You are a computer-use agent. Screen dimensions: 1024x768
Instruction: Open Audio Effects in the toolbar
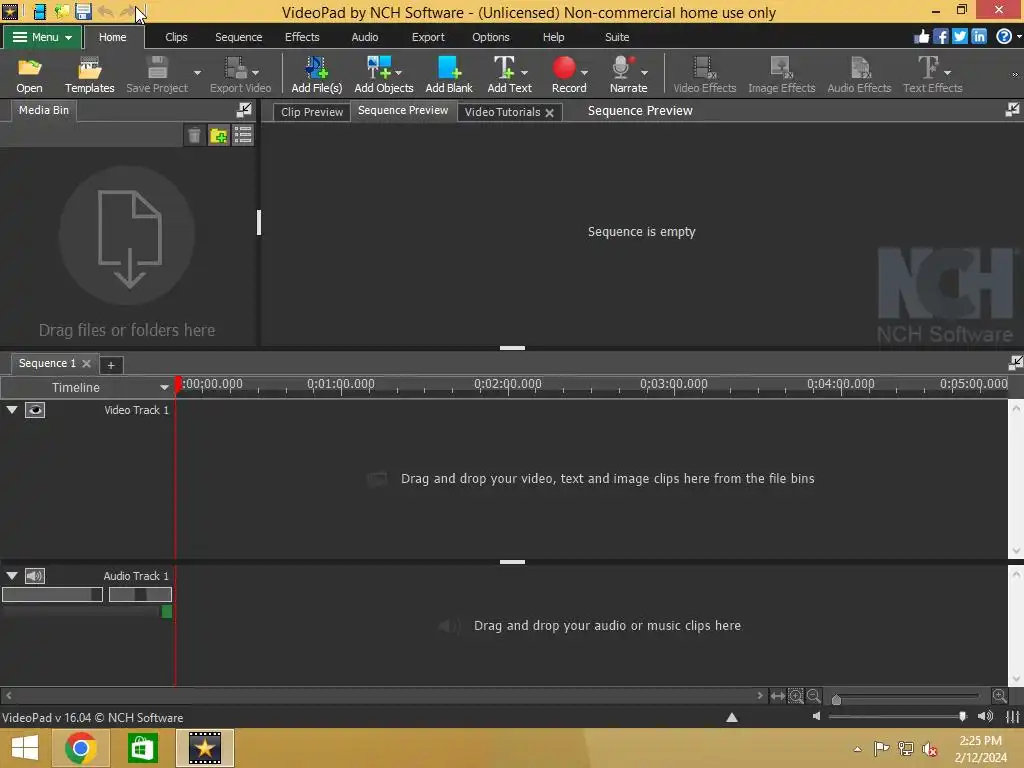(x=859, y=74)
